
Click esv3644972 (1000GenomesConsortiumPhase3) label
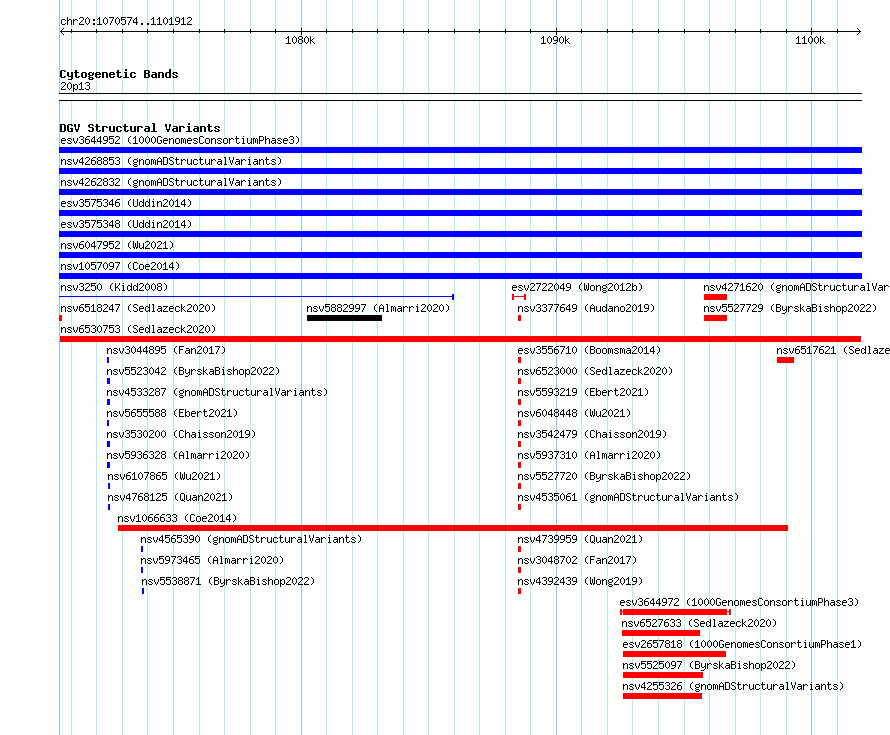[x=739, y=602]
